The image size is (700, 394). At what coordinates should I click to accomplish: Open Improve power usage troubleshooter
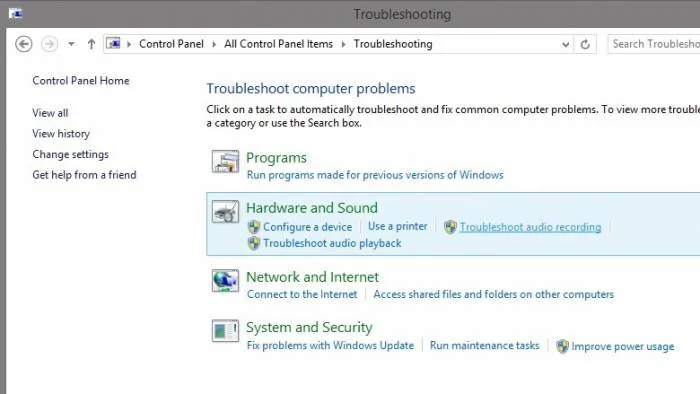(623, 346)
